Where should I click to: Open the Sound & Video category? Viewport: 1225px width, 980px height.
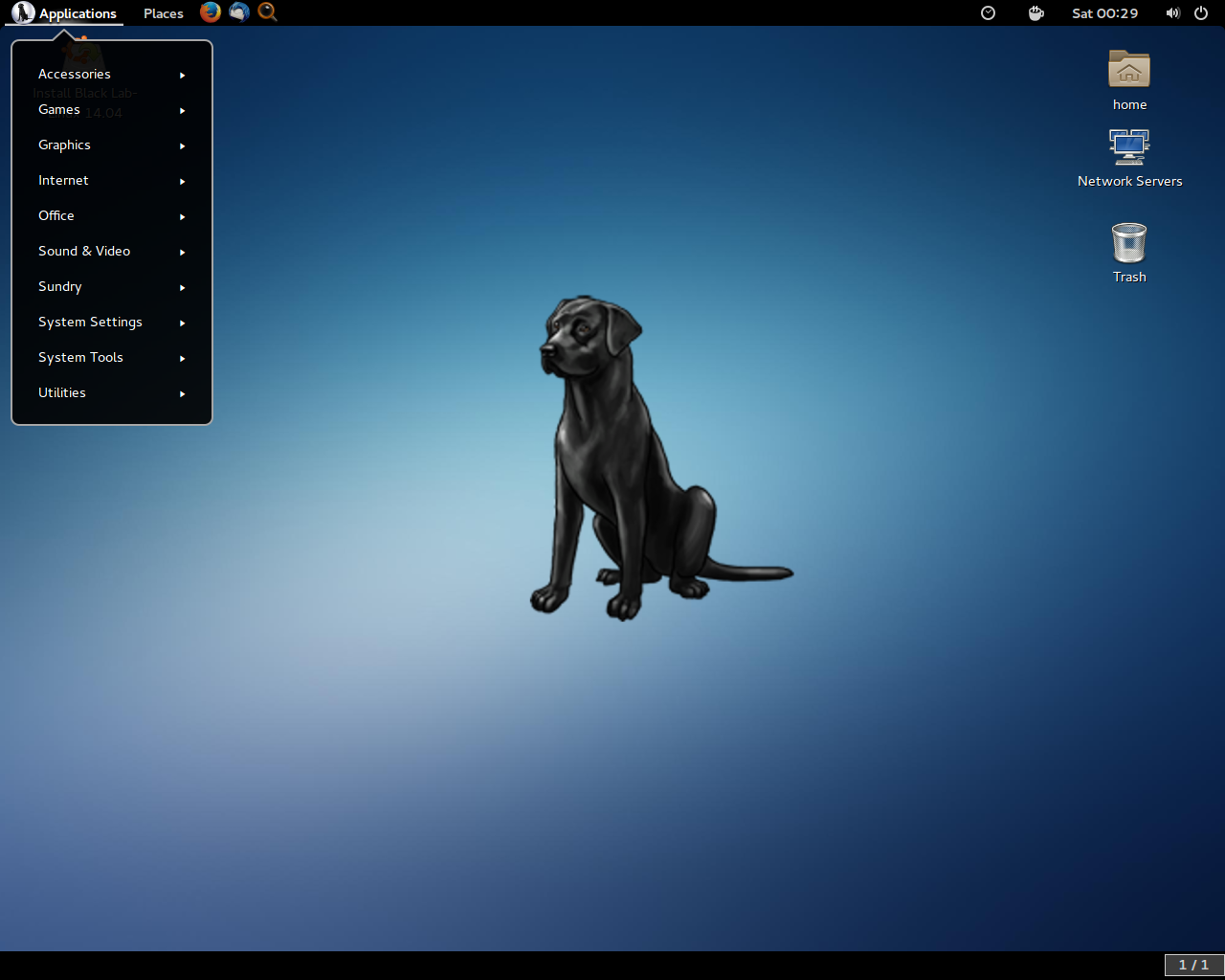click(112, 252)
